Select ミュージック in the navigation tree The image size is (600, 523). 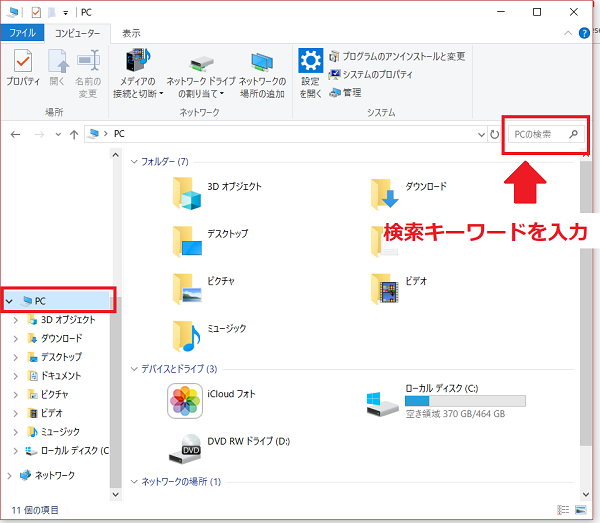54,432
